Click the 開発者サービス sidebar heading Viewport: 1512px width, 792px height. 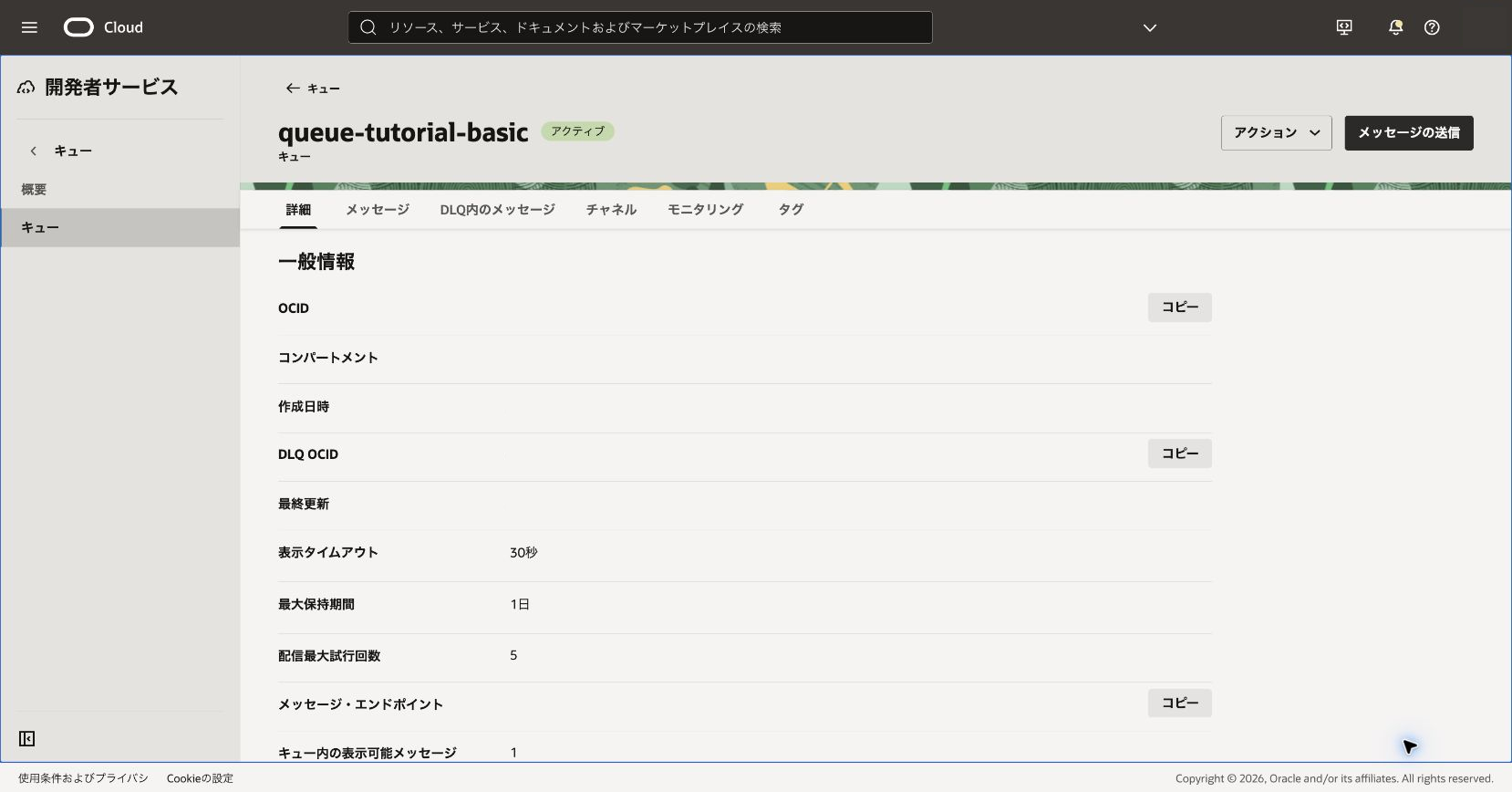coord(111,88)
